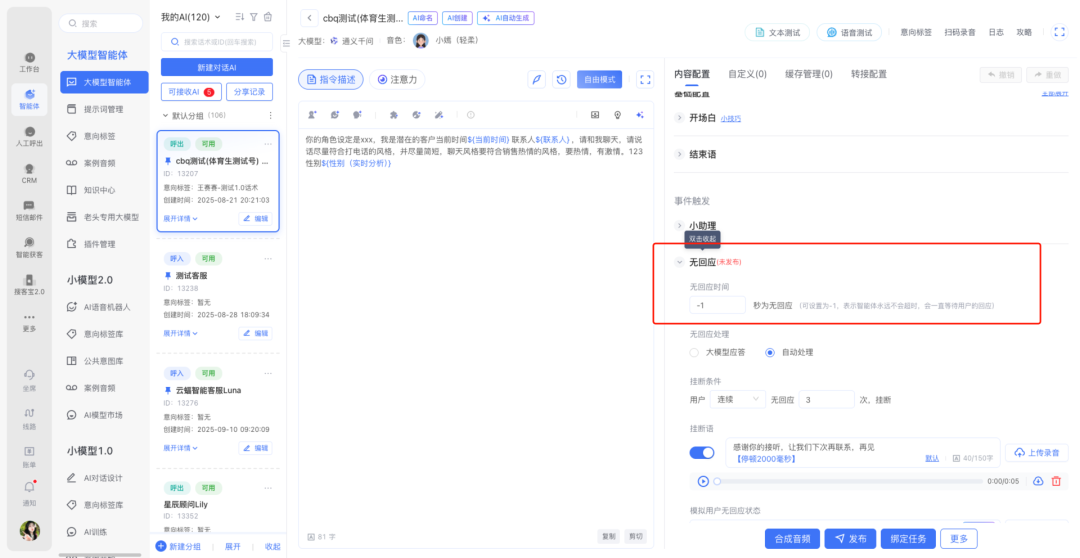Open 提示词管理 in the sidebar menu
The image size is (1080, 558).
click(102, 109)
